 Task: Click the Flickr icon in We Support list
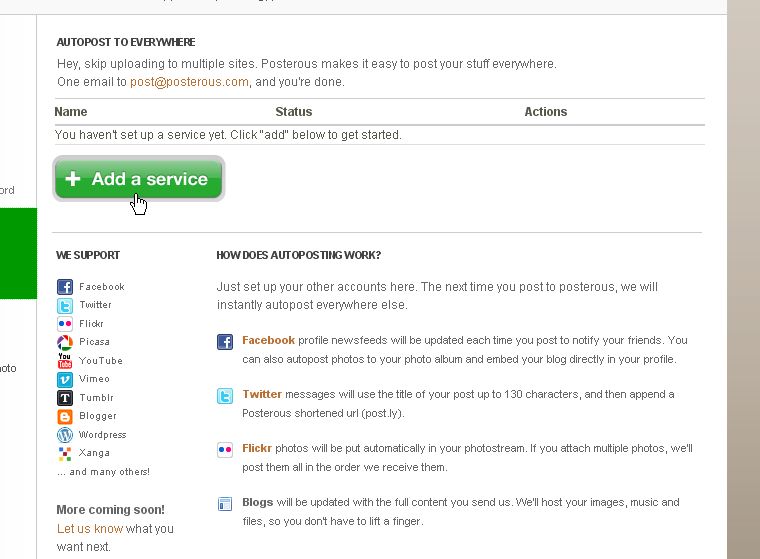[64, 323]
